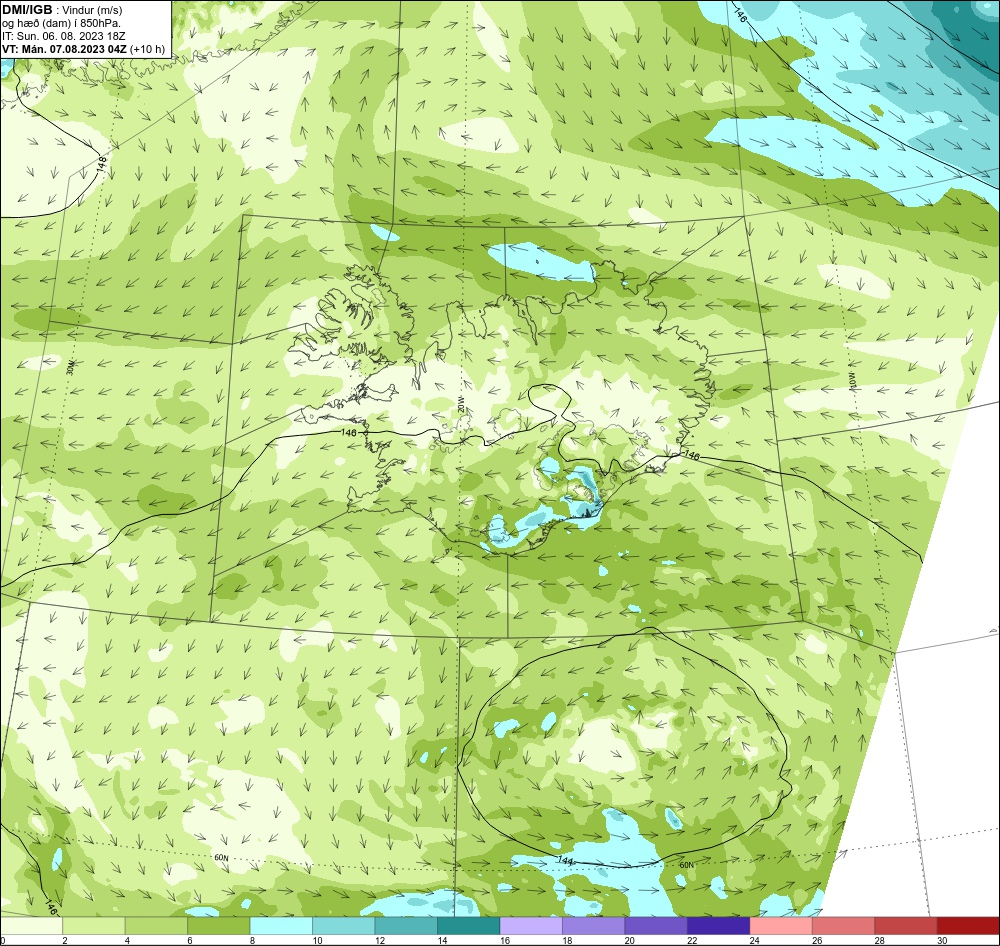Click the legend tick value "2"

coord(64,940)
